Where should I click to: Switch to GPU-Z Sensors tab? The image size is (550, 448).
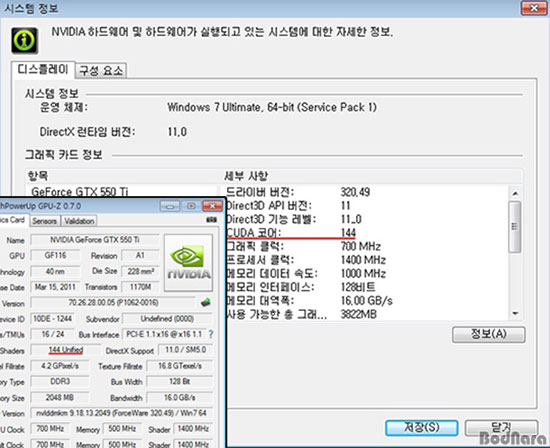tap(45, 221)
